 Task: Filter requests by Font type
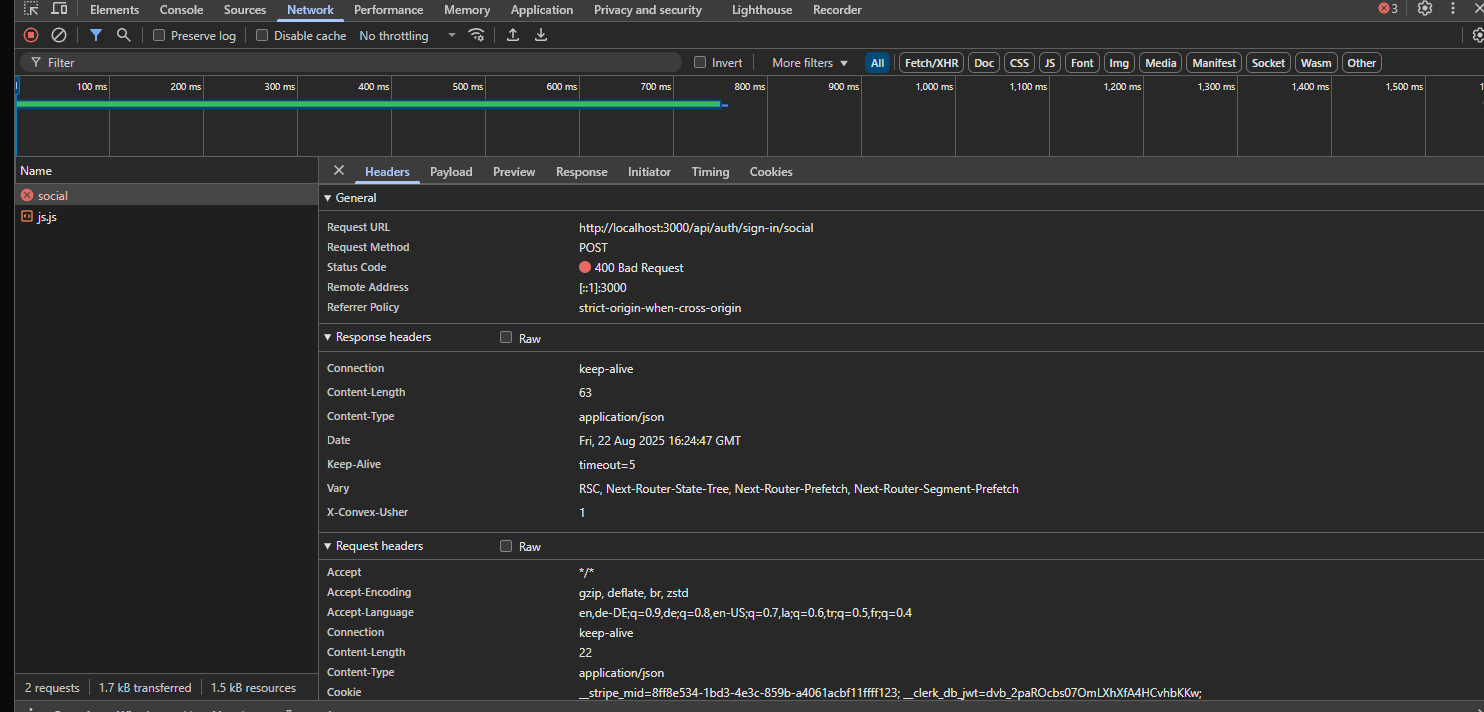click(1082, 63)
